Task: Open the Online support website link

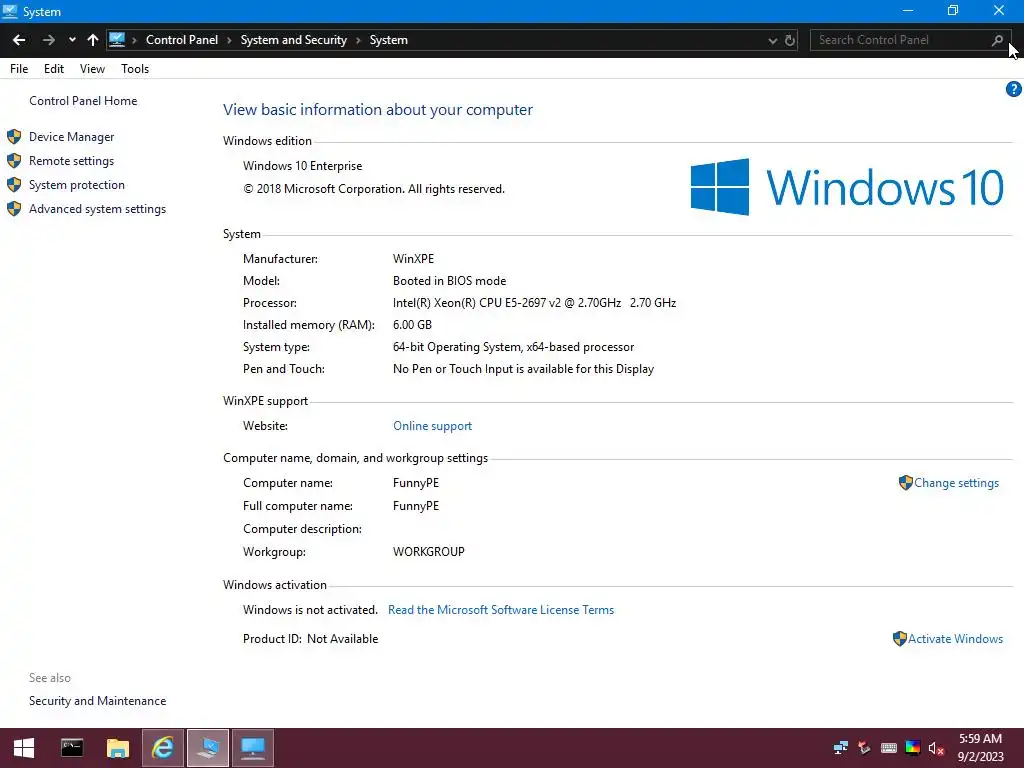Action: click(432, 426)
